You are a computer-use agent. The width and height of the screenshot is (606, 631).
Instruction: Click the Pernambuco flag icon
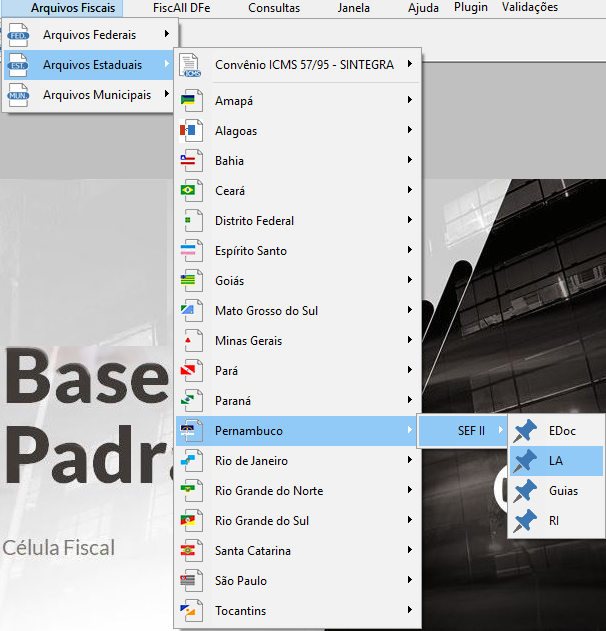point(191,431)
